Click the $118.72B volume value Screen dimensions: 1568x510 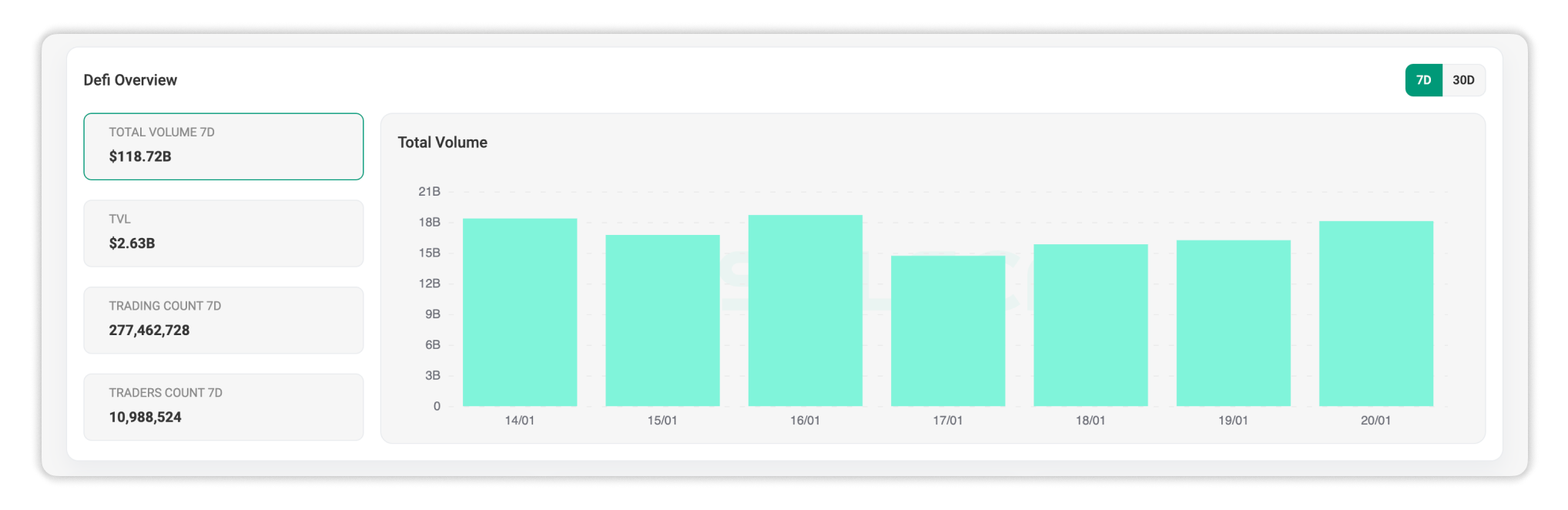(140, 156)
